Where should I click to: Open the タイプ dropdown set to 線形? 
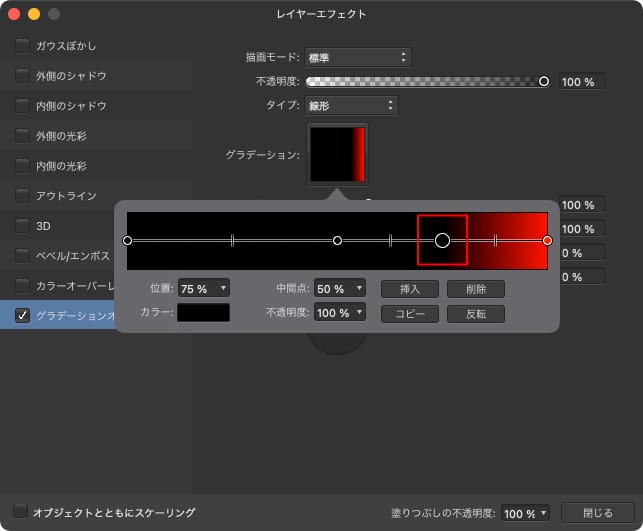[x=350, y=105]
